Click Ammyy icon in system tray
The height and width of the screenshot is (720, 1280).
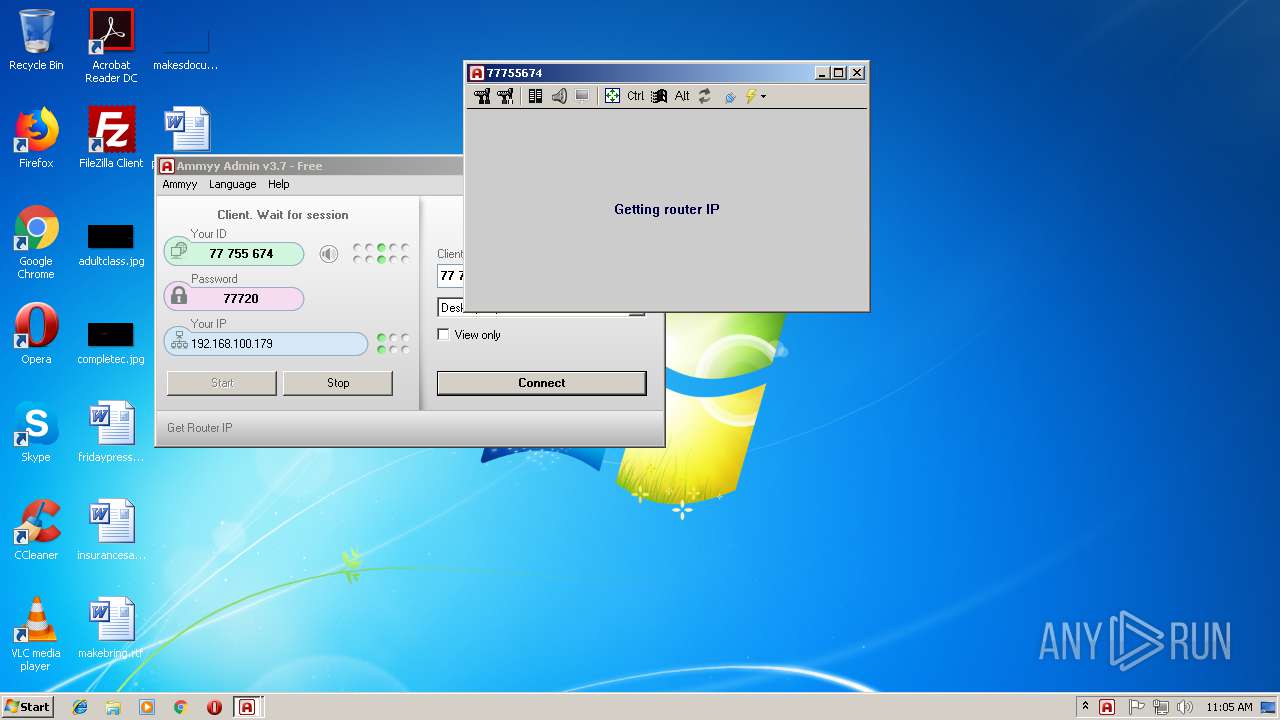(1107, 707)
